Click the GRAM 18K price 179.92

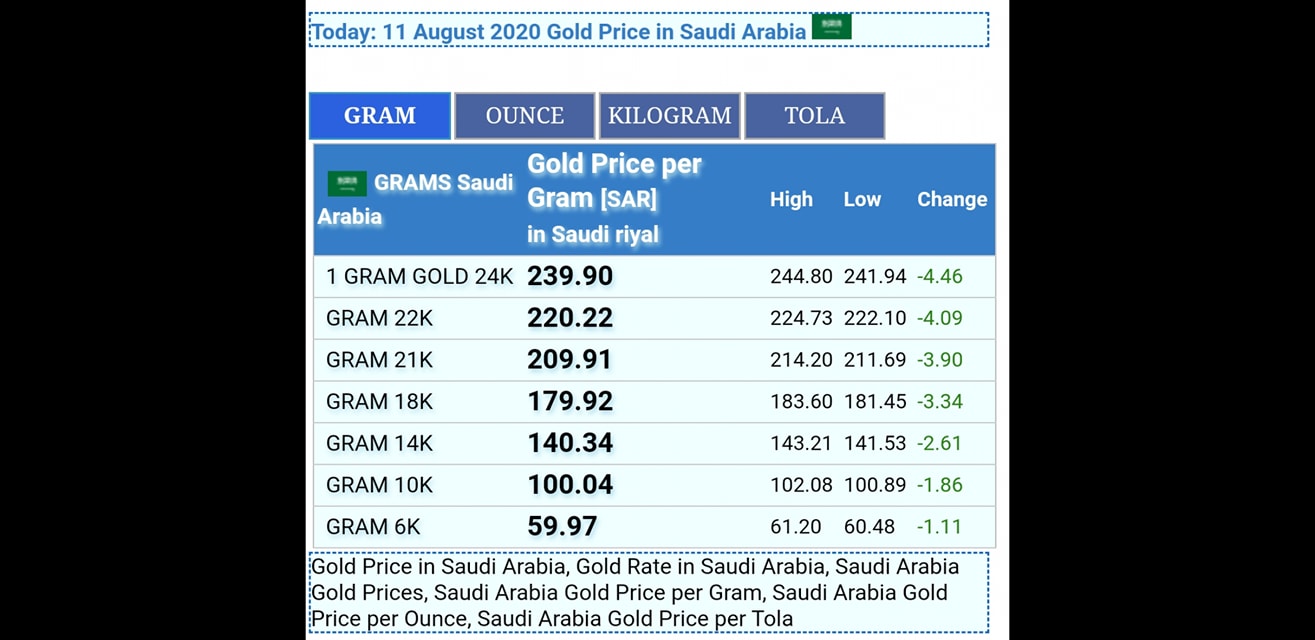570,401
